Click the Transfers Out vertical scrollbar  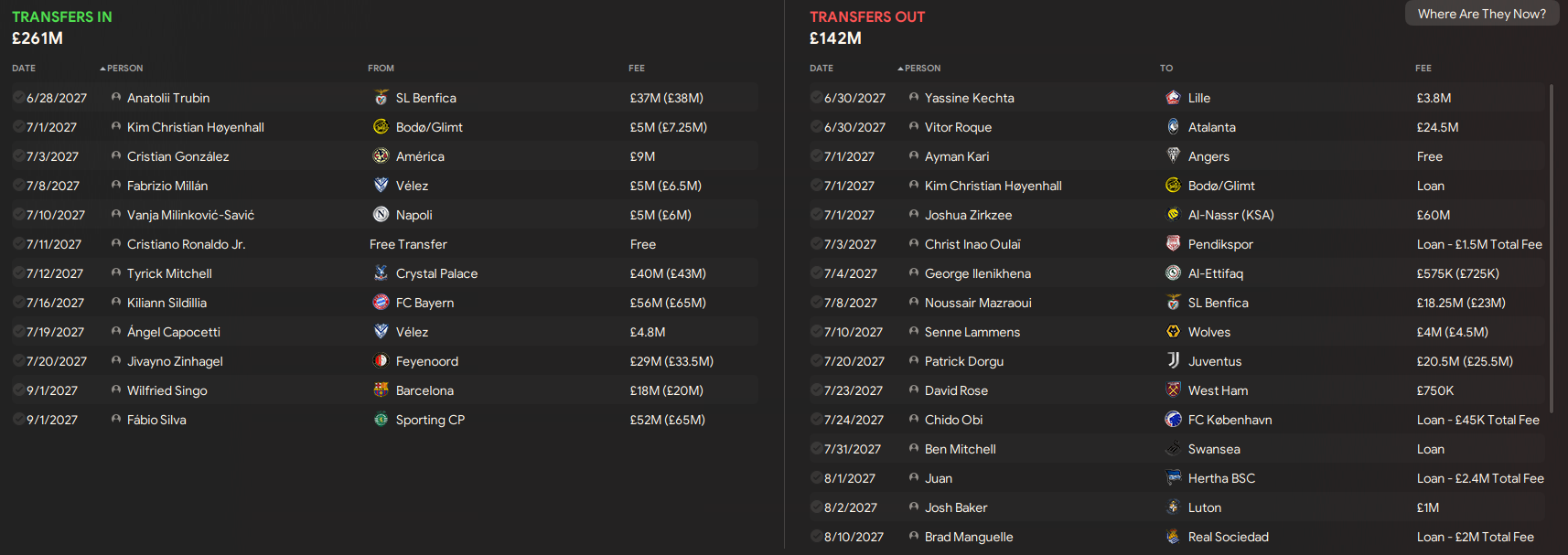point(1551,247)
